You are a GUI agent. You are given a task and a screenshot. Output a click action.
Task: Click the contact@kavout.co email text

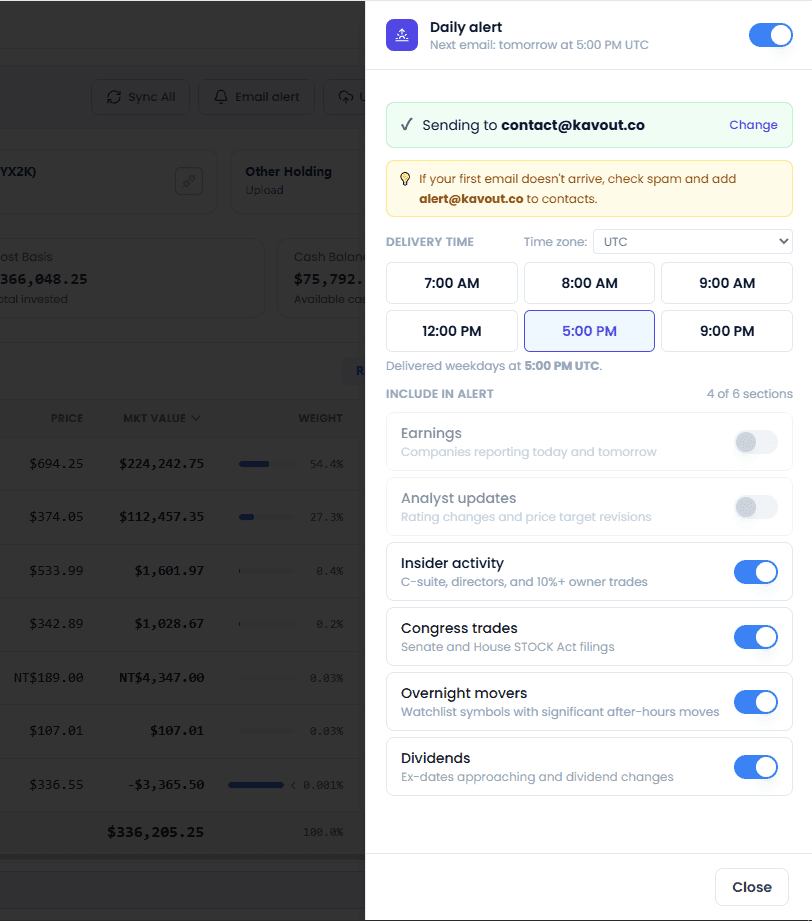pyautogui.click(x=573, y=125)
